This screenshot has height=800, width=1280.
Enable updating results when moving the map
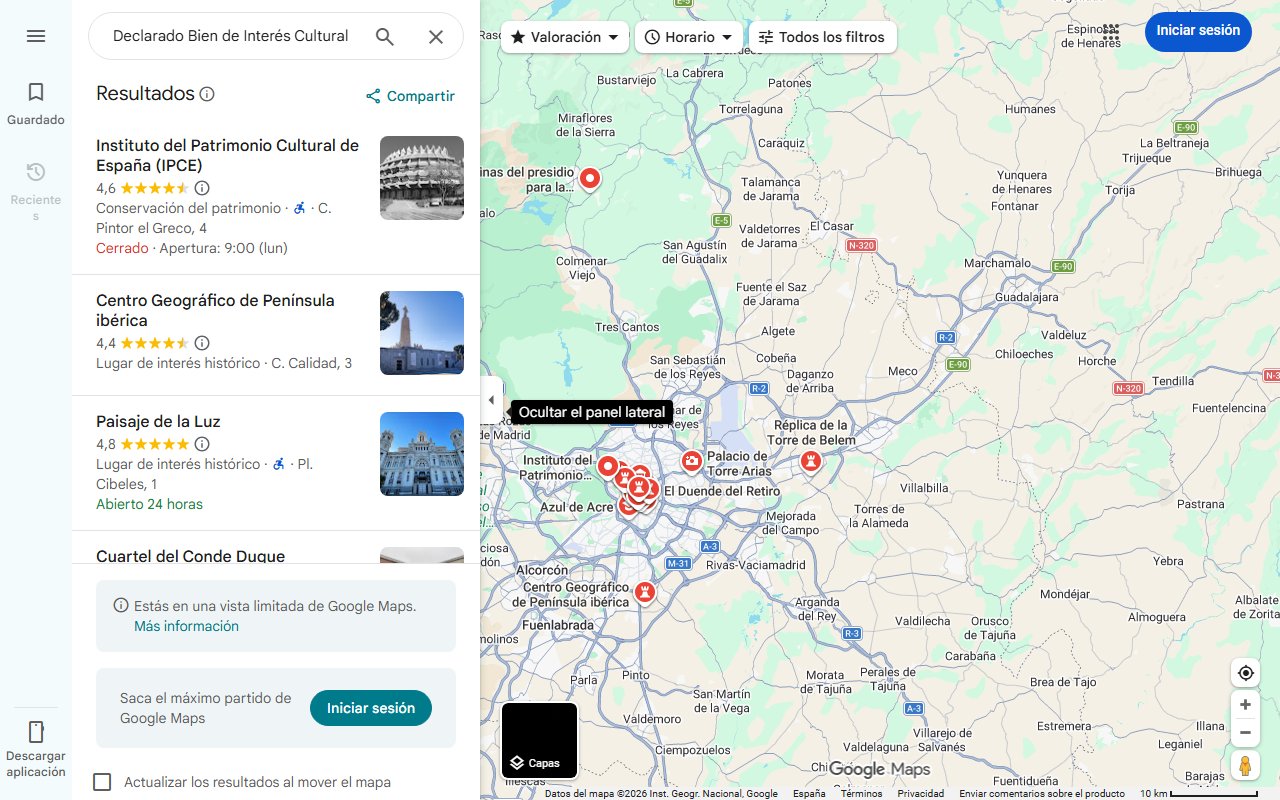pyautogui.click(x=104, y=782)
